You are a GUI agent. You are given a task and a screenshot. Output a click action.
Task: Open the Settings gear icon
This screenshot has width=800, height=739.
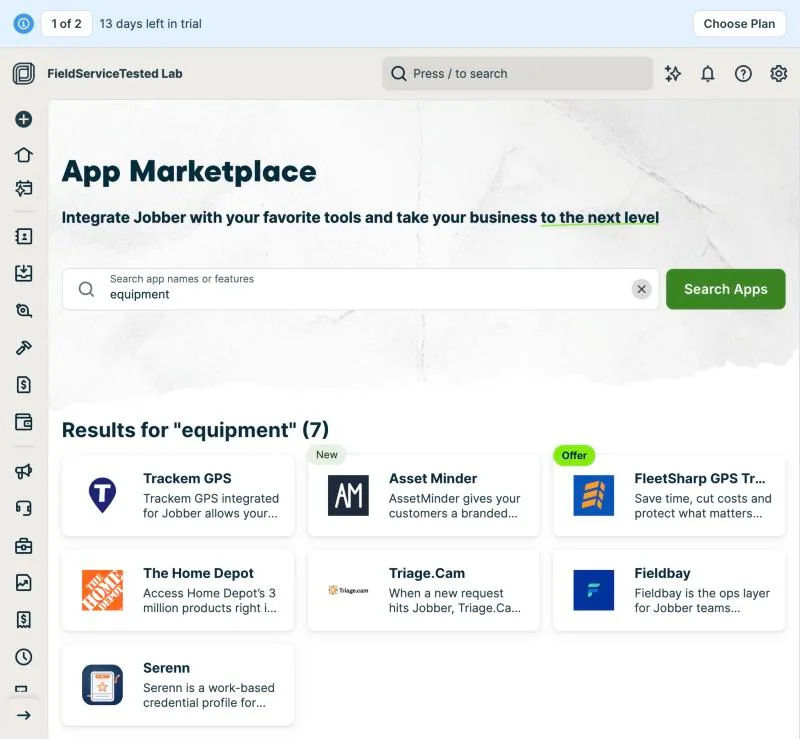click(x=778, y=73)
